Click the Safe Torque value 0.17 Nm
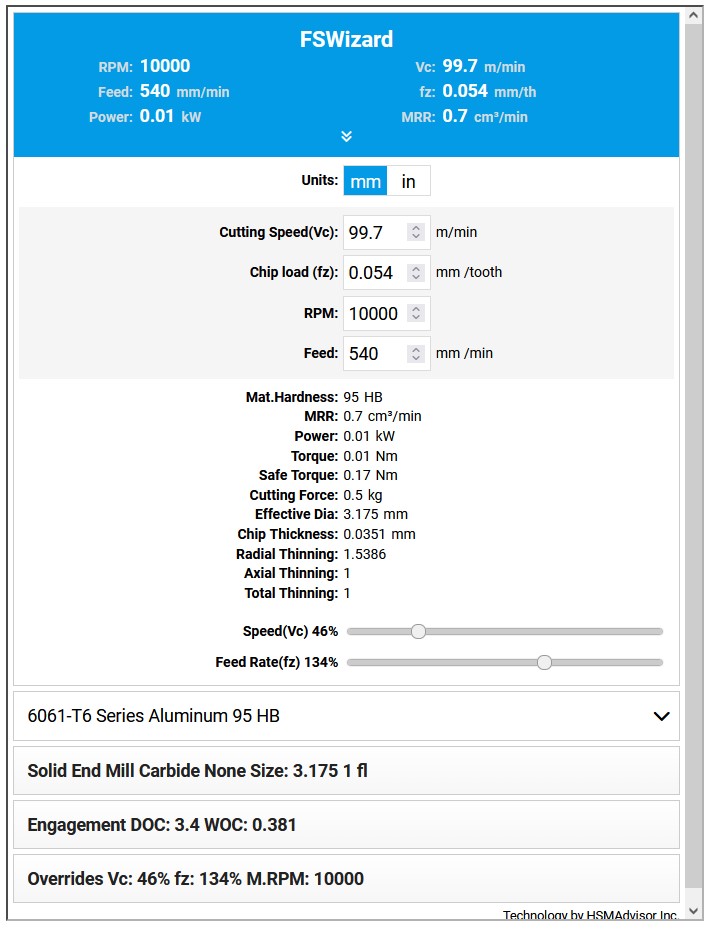Image resolution: width=712 pixels, height=929 pixels. coord(371,475)
